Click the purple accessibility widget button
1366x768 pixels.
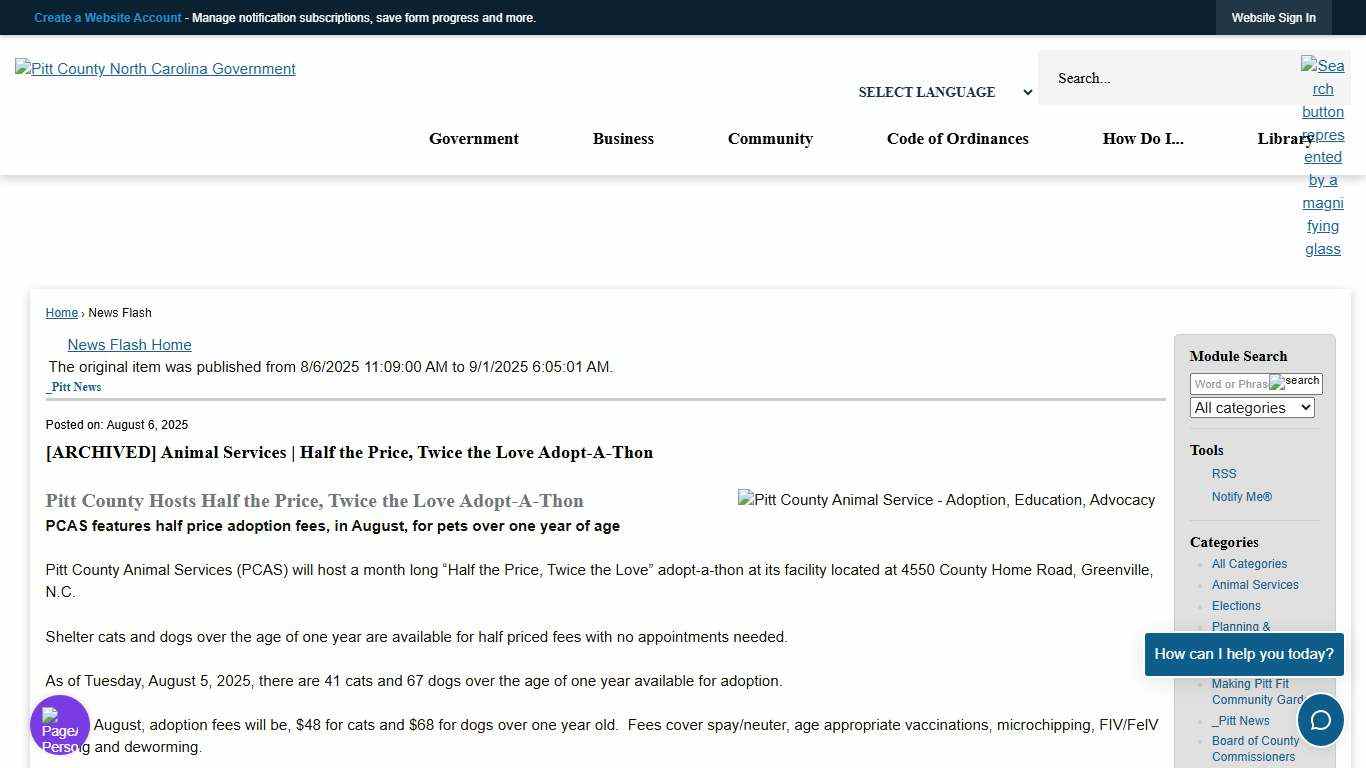pyautogui.click(x=60, y=725)
